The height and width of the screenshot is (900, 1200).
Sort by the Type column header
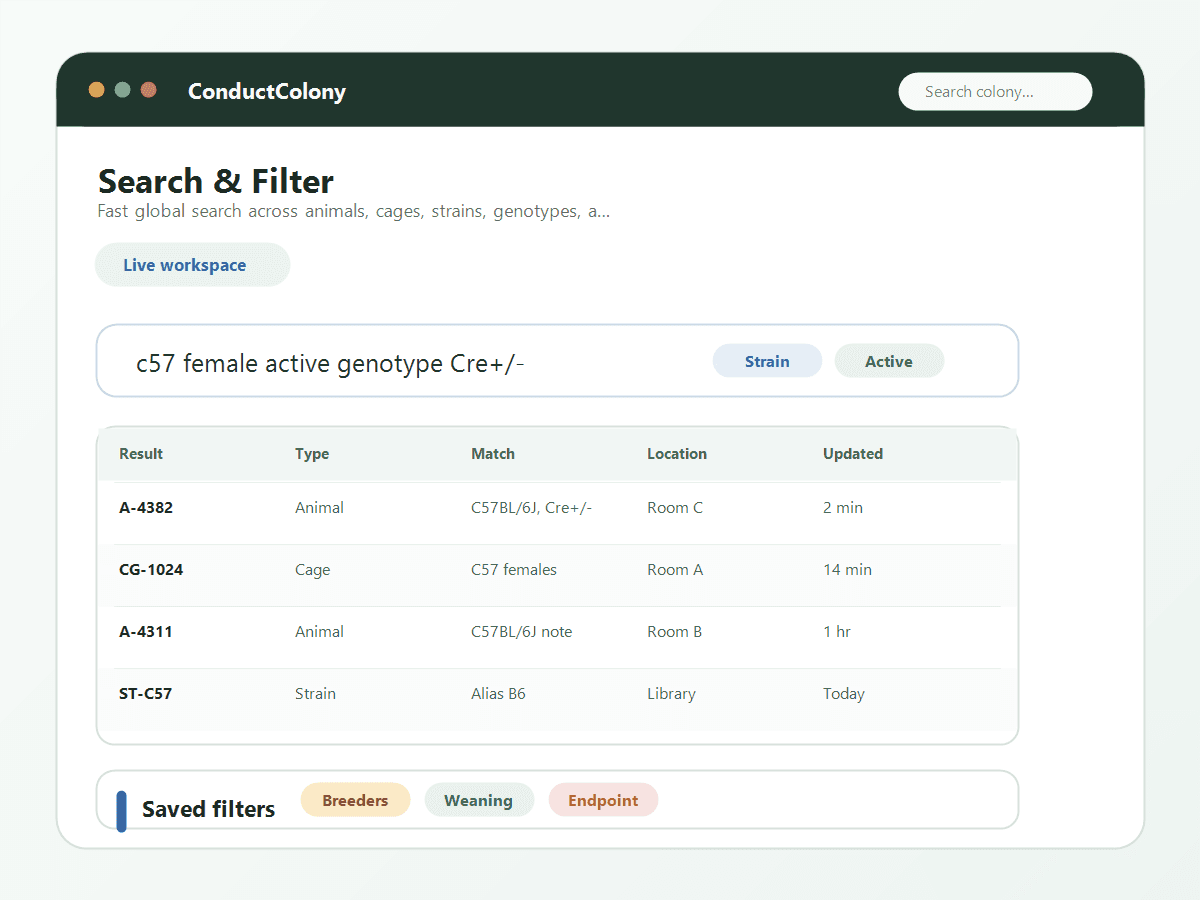coord(312,453)
